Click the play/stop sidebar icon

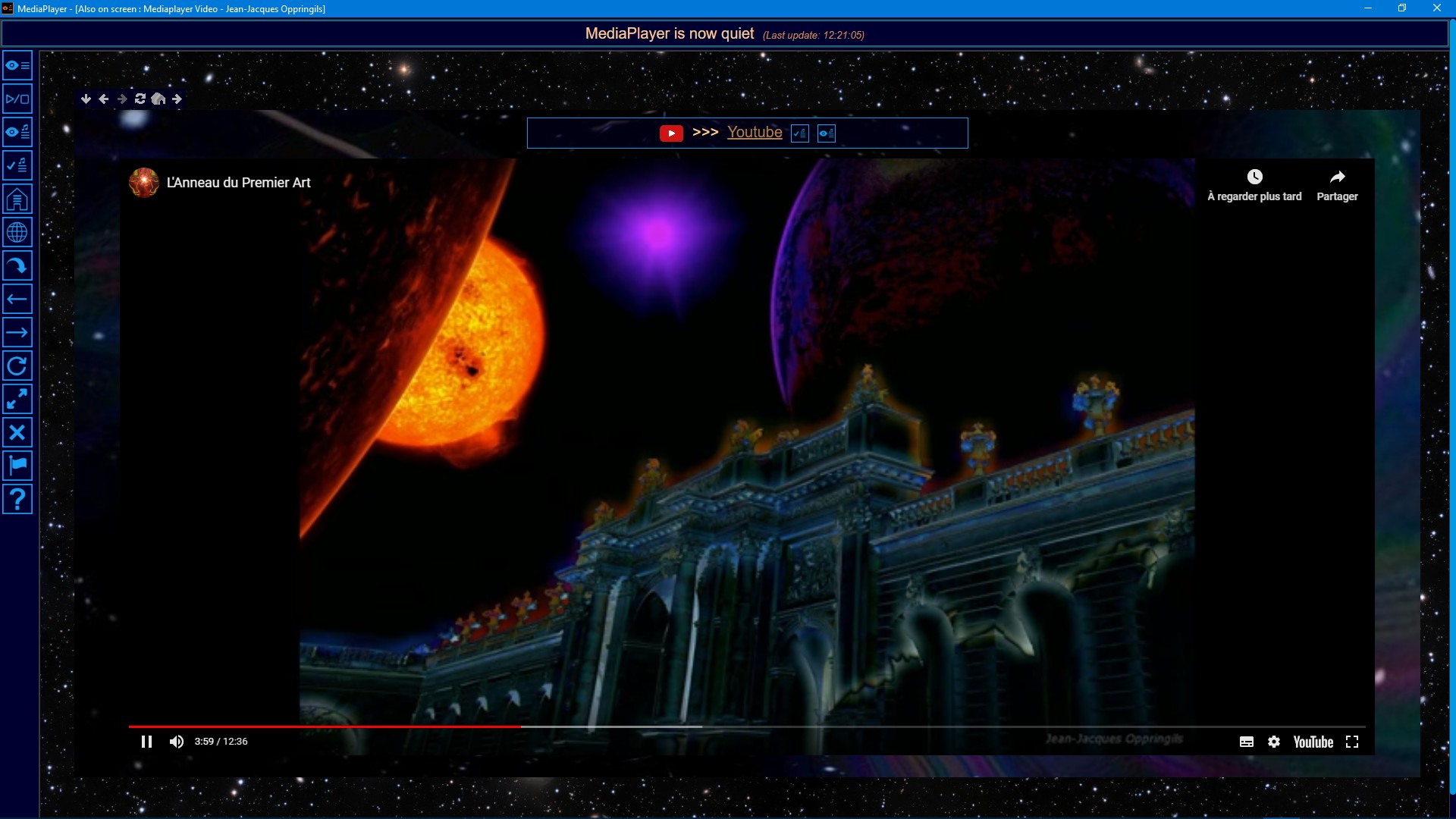pos(17,99)
